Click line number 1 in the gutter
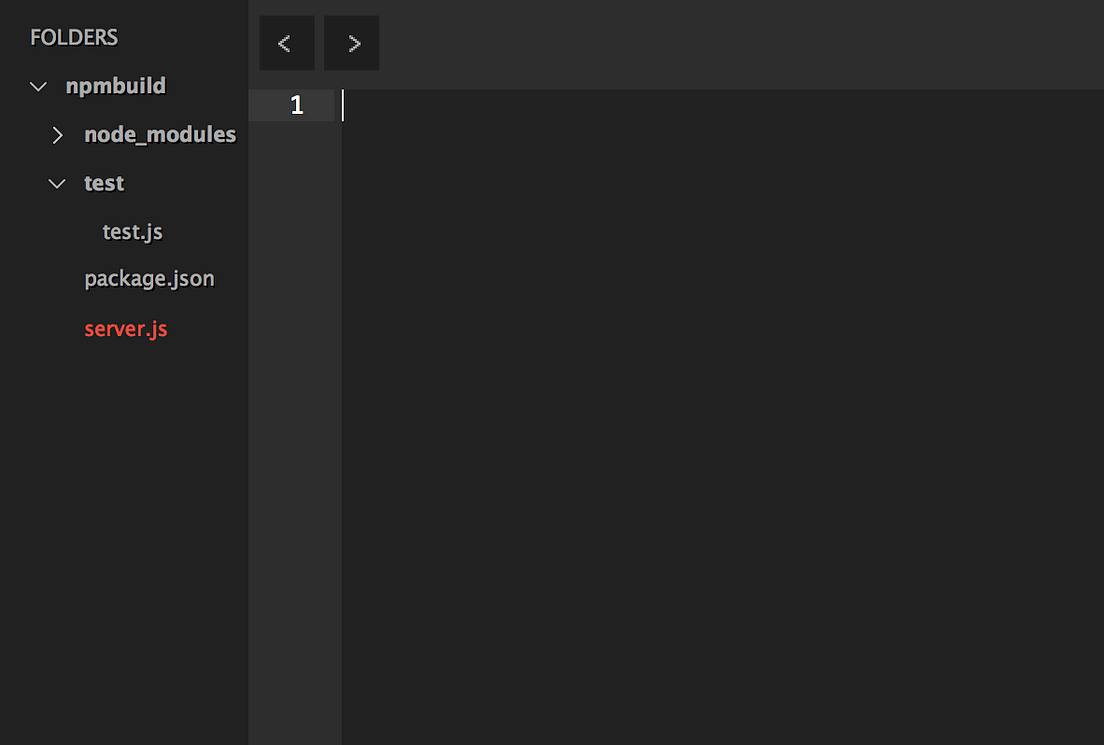Screen dimensions: 1104x745 click(x=296, y=104)
